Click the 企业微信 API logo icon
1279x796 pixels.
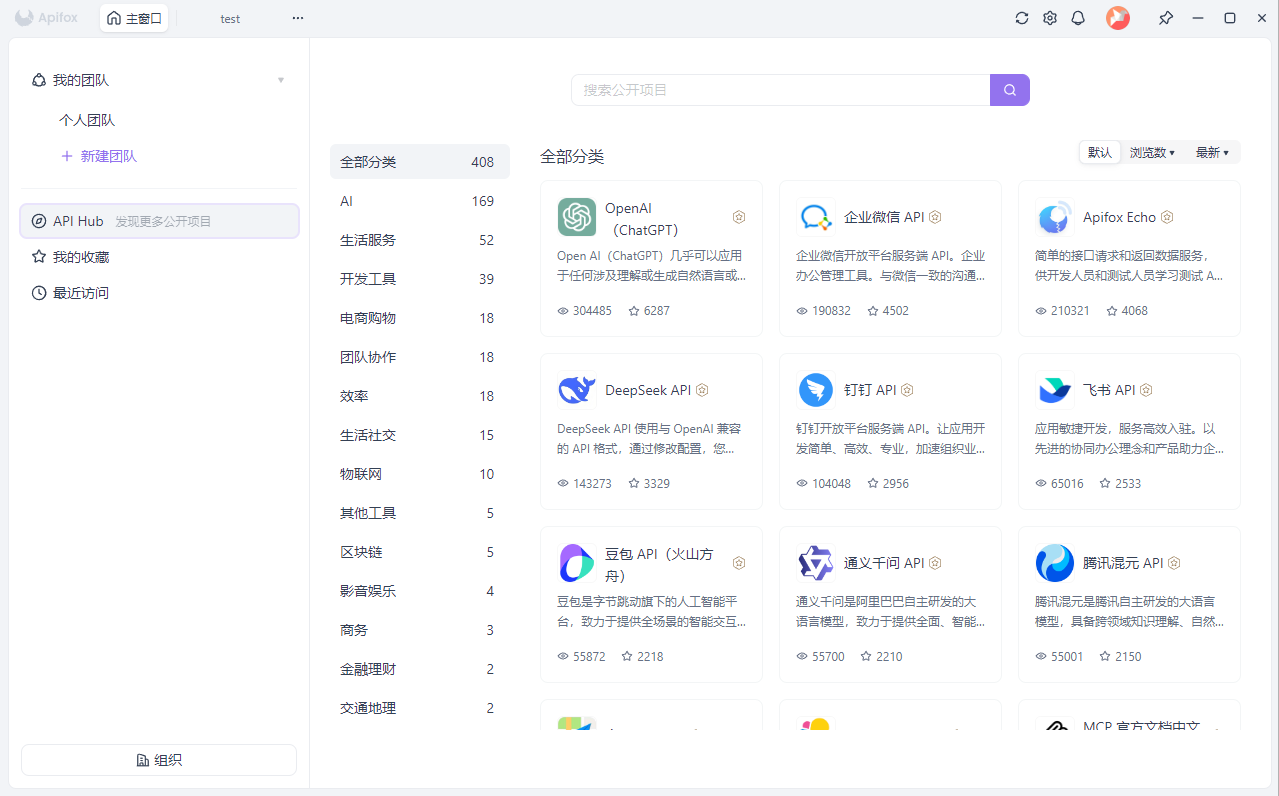coord(816,217)
